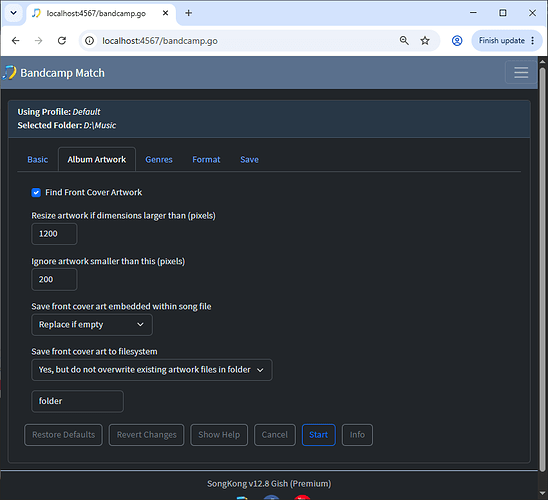Click the Start button
548x500 pixels.
[318, 435]
